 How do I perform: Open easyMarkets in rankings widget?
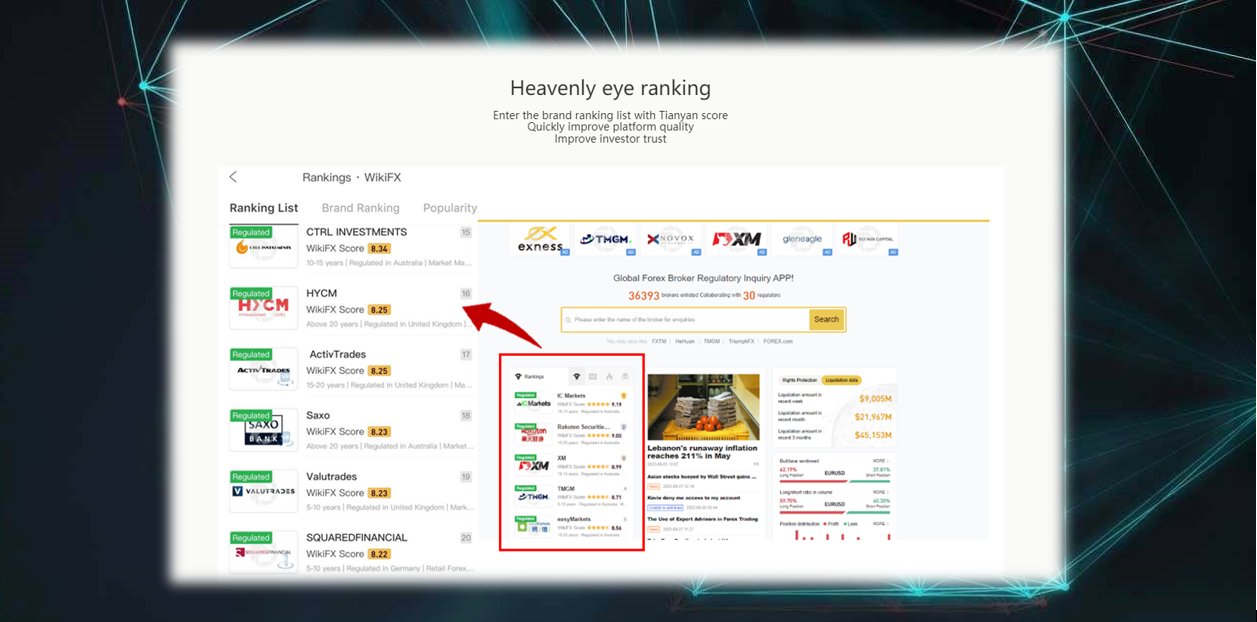point(571,526)
